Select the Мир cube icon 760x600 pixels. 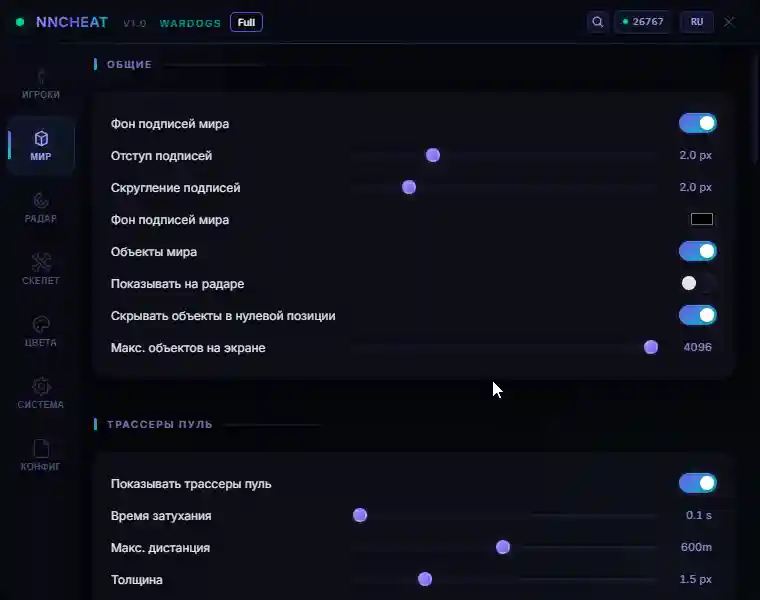41,139
